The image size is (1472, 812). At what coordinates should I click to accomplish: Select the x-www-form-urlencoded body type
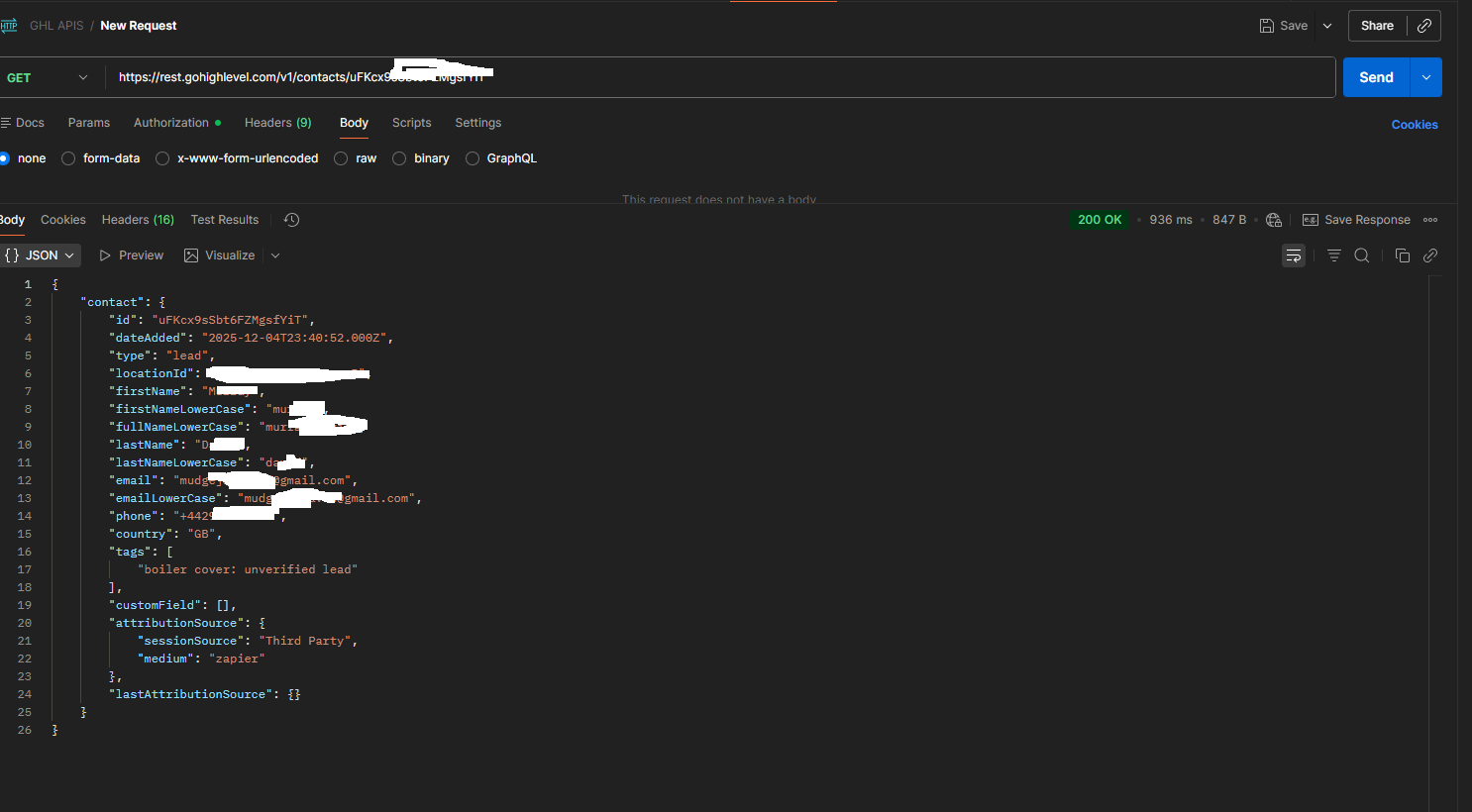click(238, 158)
